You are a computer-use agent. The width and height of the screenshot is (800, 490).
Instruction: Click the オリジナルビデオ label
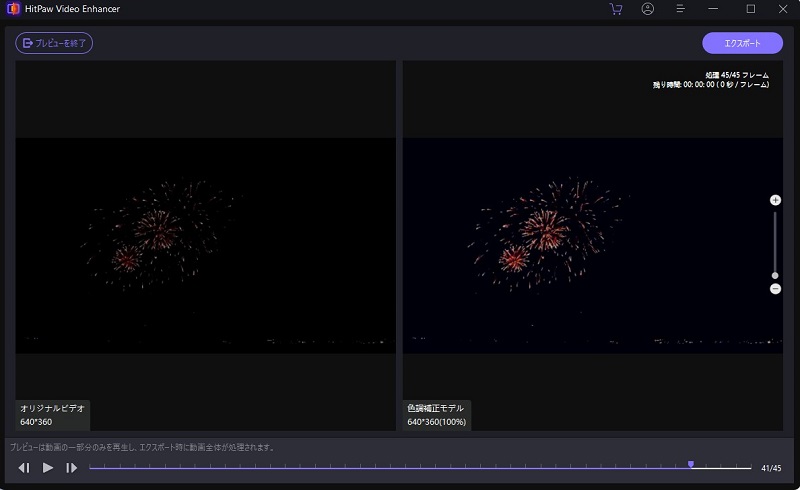(x=53, y=408)
